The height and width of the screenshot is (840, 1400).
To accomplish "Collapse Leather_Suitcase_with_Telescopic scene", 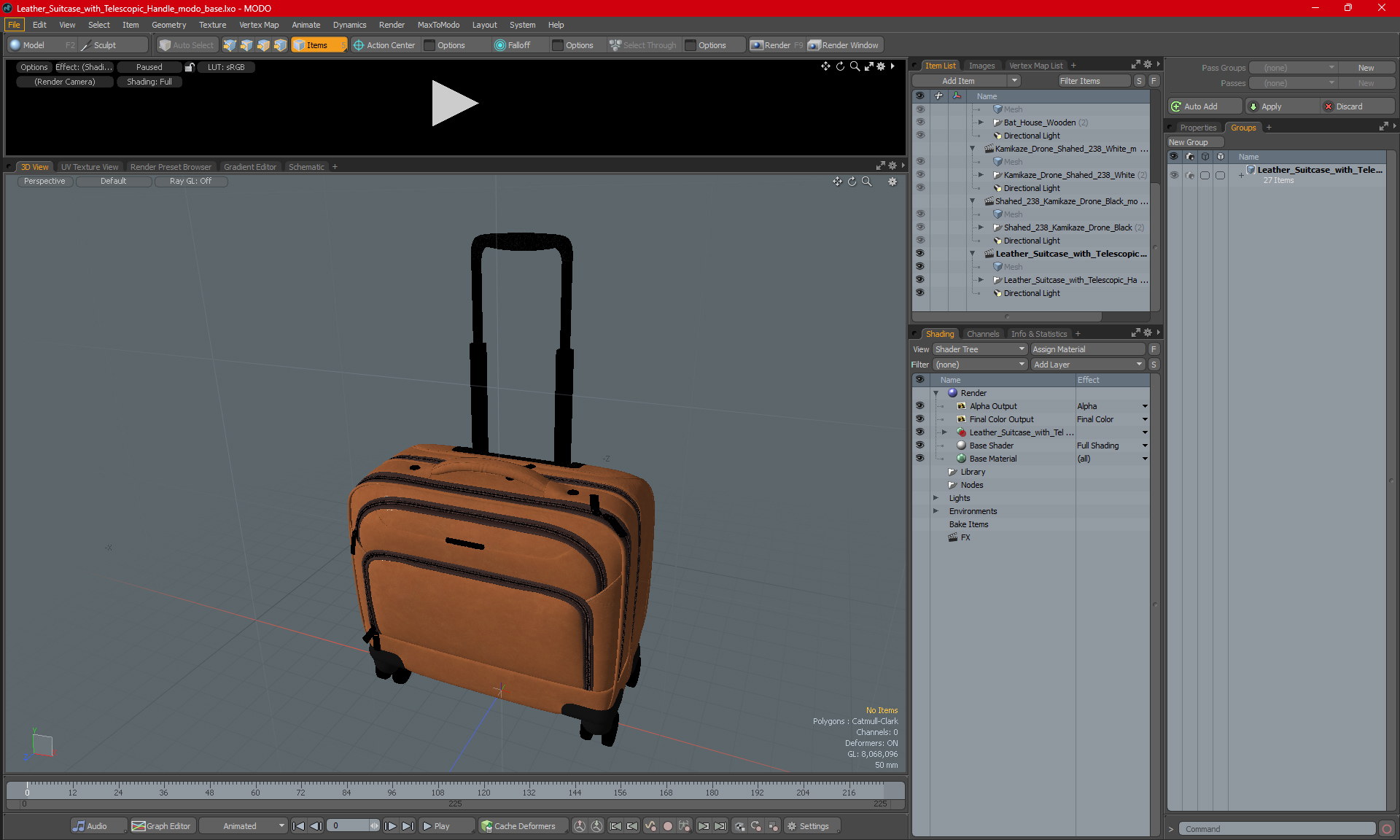I will point(972,254).
